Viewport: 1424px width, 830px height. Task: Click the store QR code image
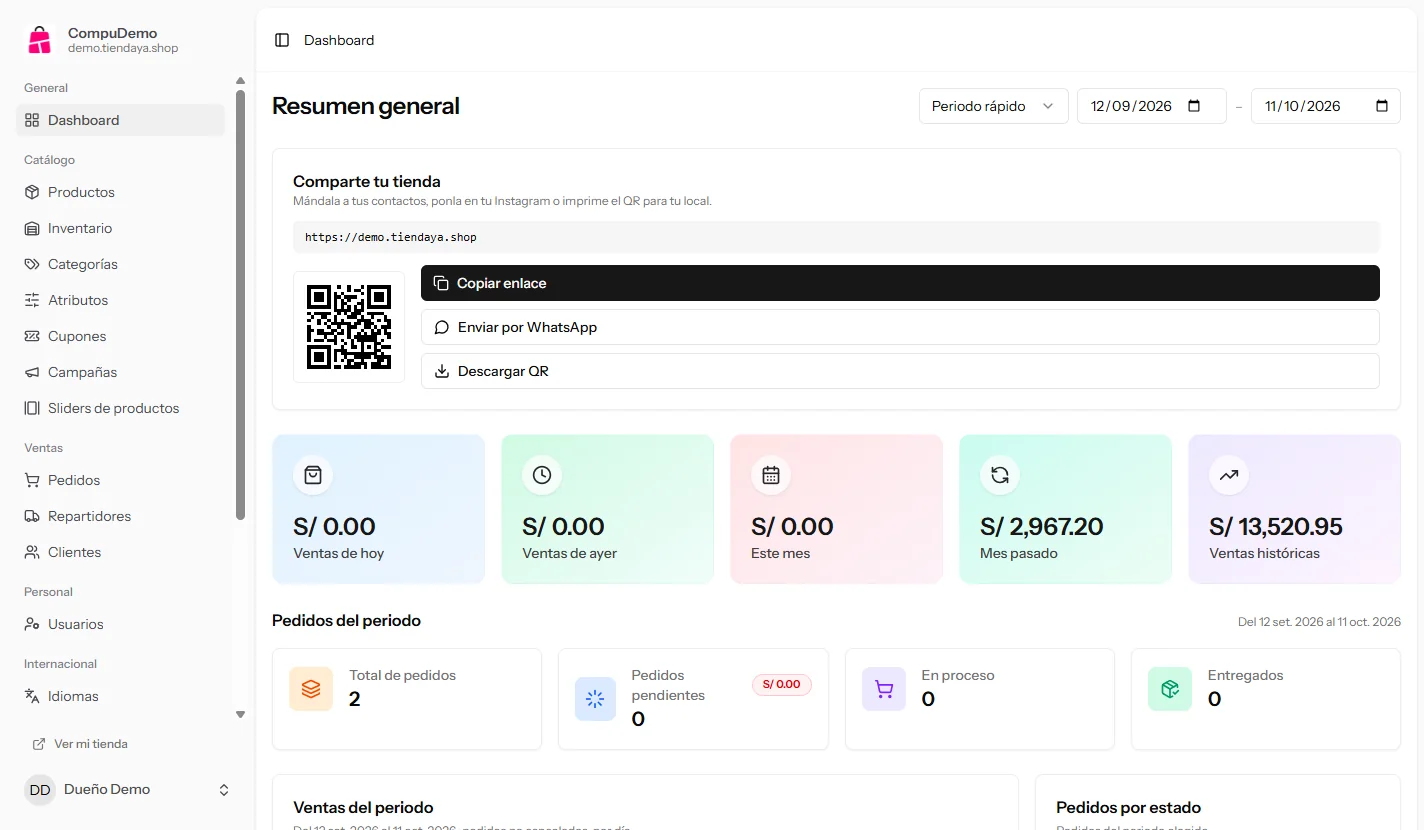pyautogui.click(x=349, y=327)
